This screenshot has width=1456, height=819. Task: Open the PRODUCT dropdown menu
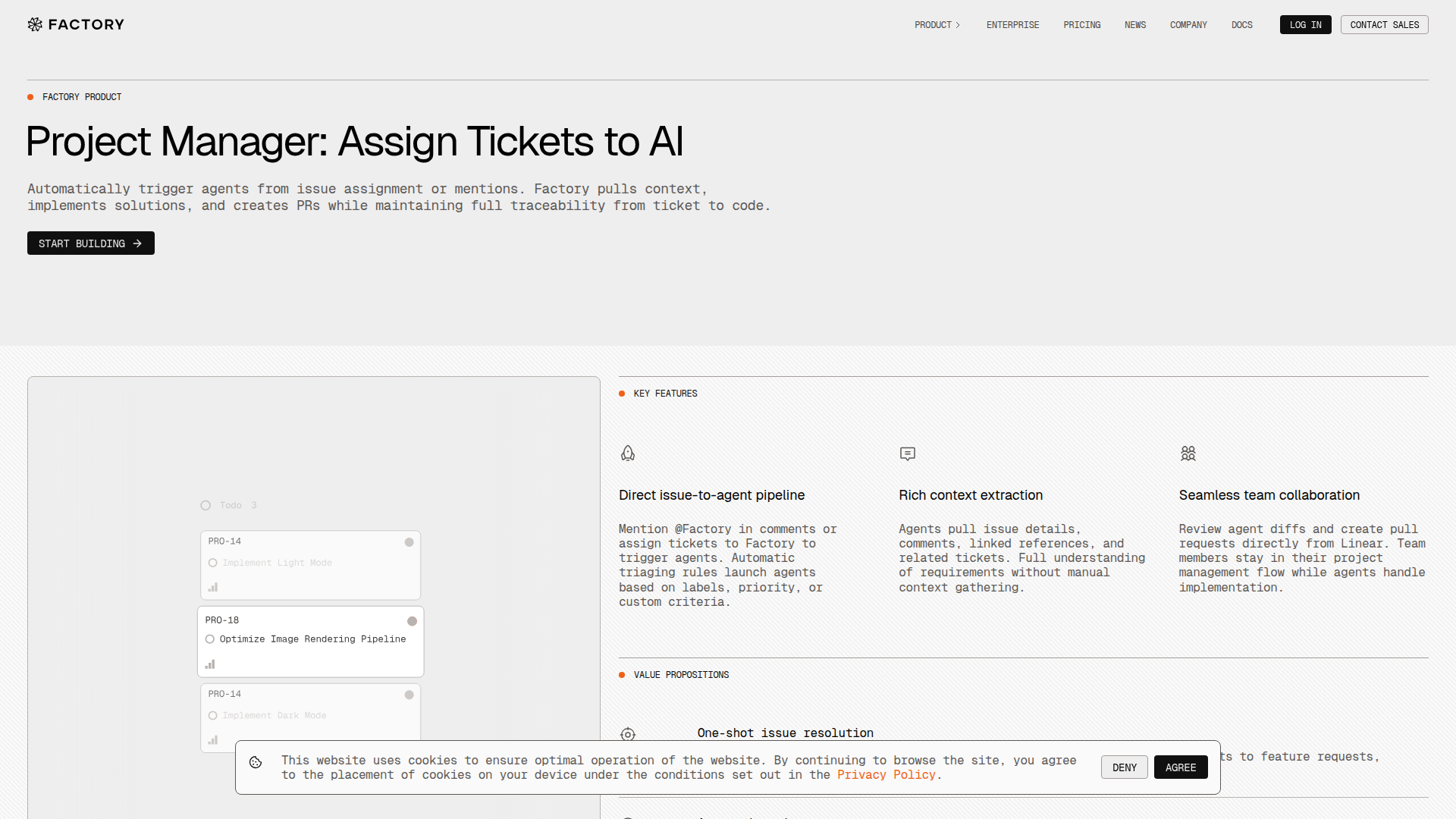937,24
